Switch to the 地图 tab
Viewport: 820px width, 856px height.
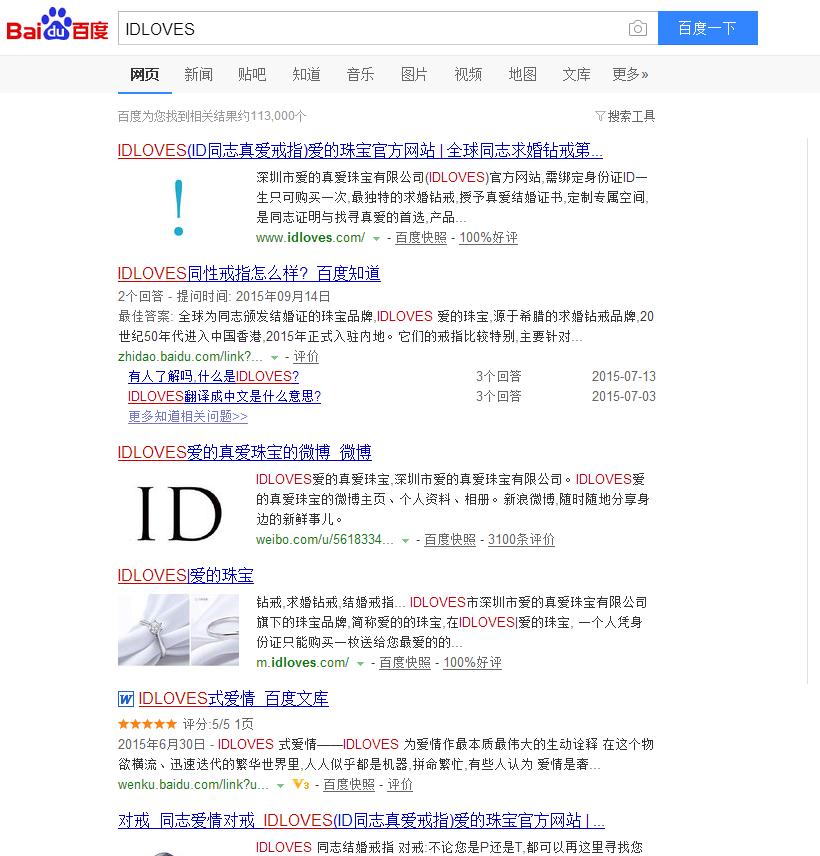(x=522, y=74)
